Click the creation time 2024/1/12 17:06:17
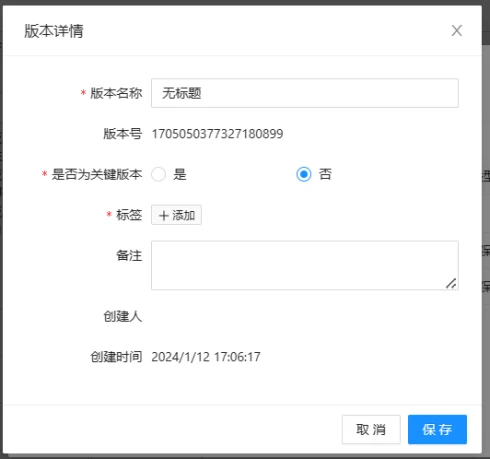This screenshot has height=459, width=490. (x=206, y=357)
